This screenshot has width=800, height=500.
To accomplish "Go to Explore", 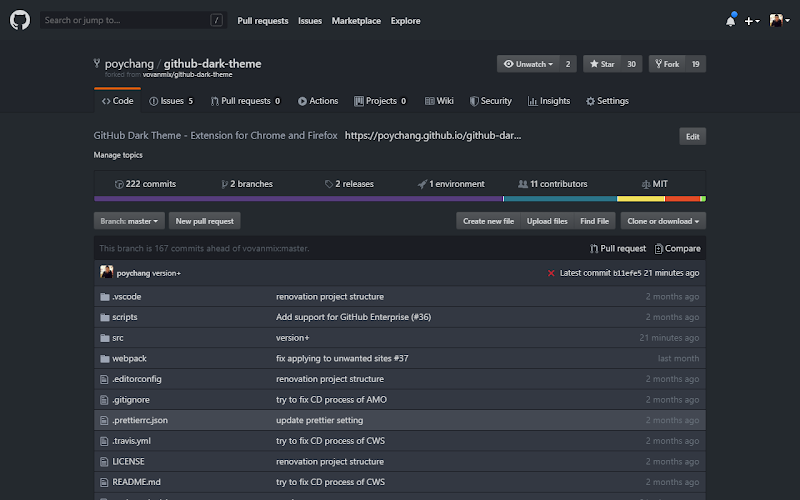I will (406, 21).
